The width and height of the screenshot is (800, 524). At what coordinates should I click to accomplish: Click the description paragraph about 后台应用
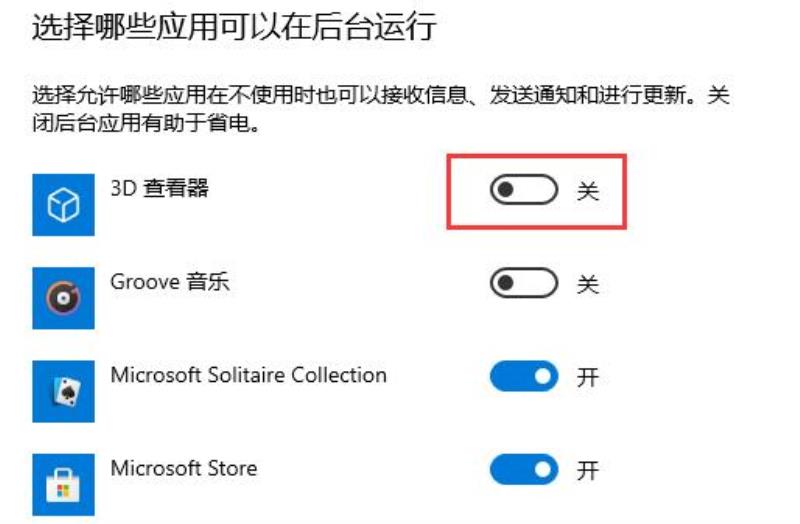point(381,109)
